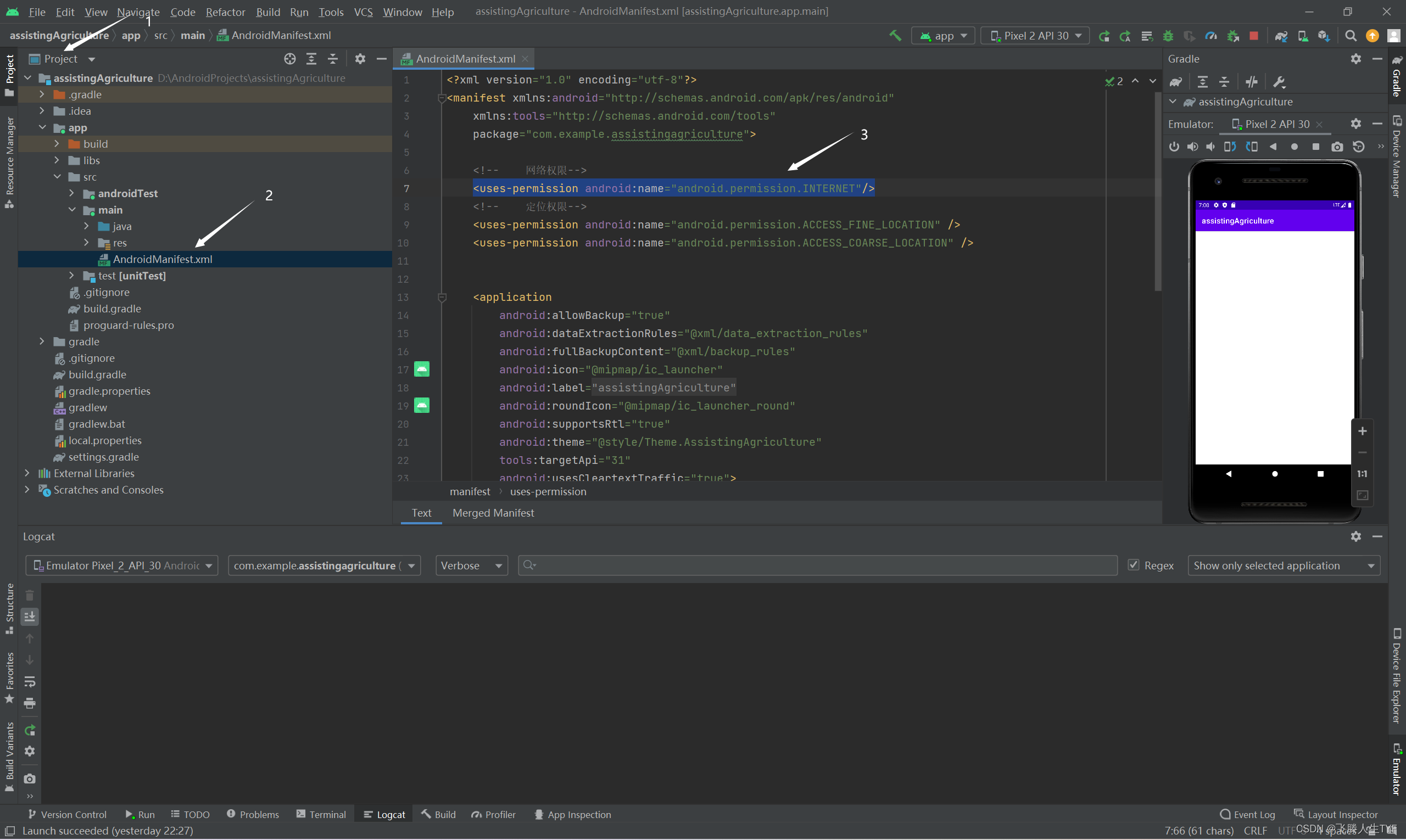This screenshot has width=1406, height=840.
Task: Rotate the emulator counterclockwise
Action: tap(1230, 146)
